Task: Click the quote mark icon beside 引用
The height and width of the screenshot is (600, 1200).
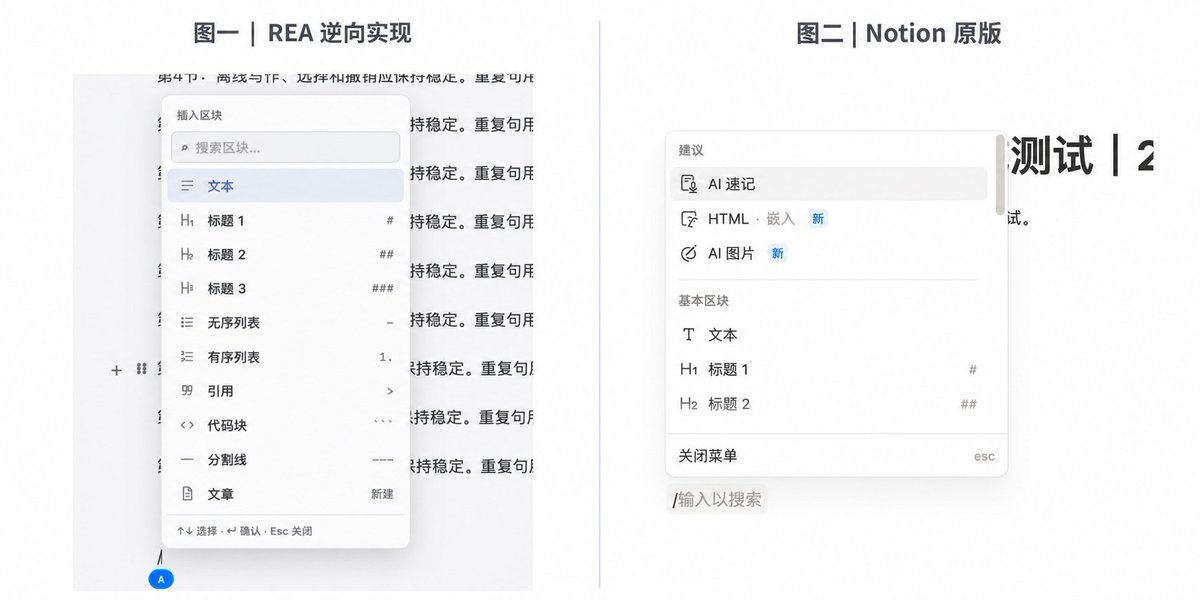Action: pyautogui.click(x=187, y=391)
